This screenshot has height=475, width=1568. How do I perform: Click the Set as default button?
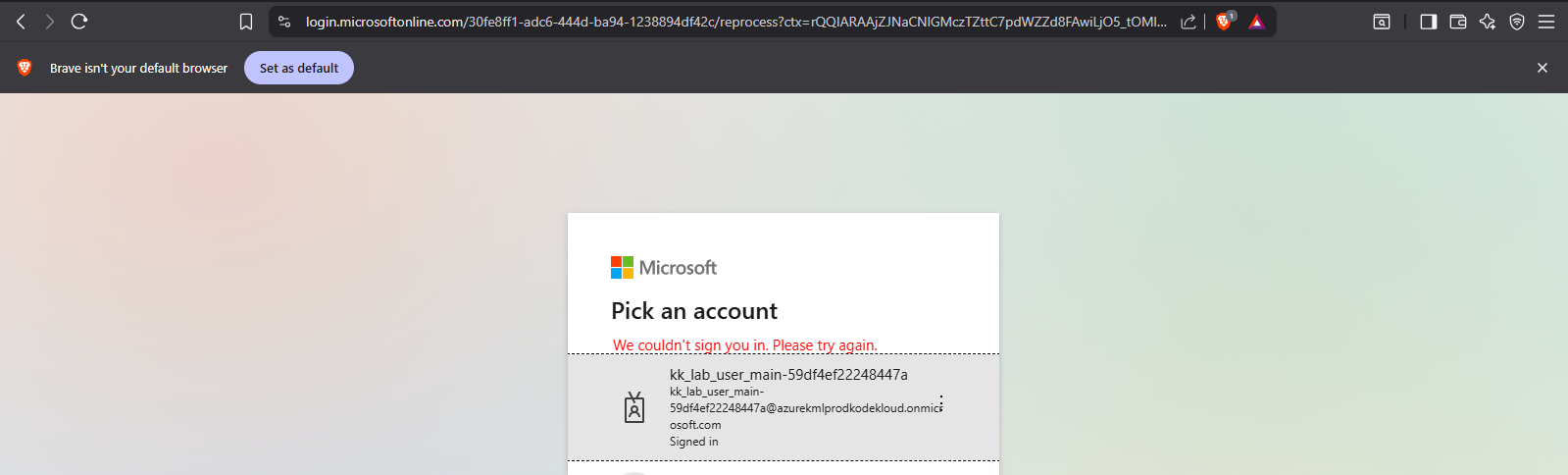[299, 68]
